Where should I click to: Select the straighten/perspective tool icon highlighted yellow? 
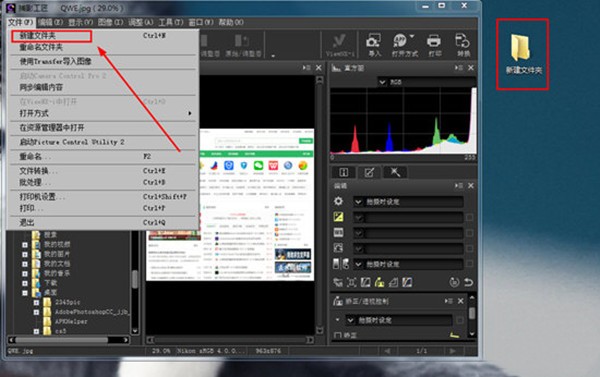click(379, 282)
